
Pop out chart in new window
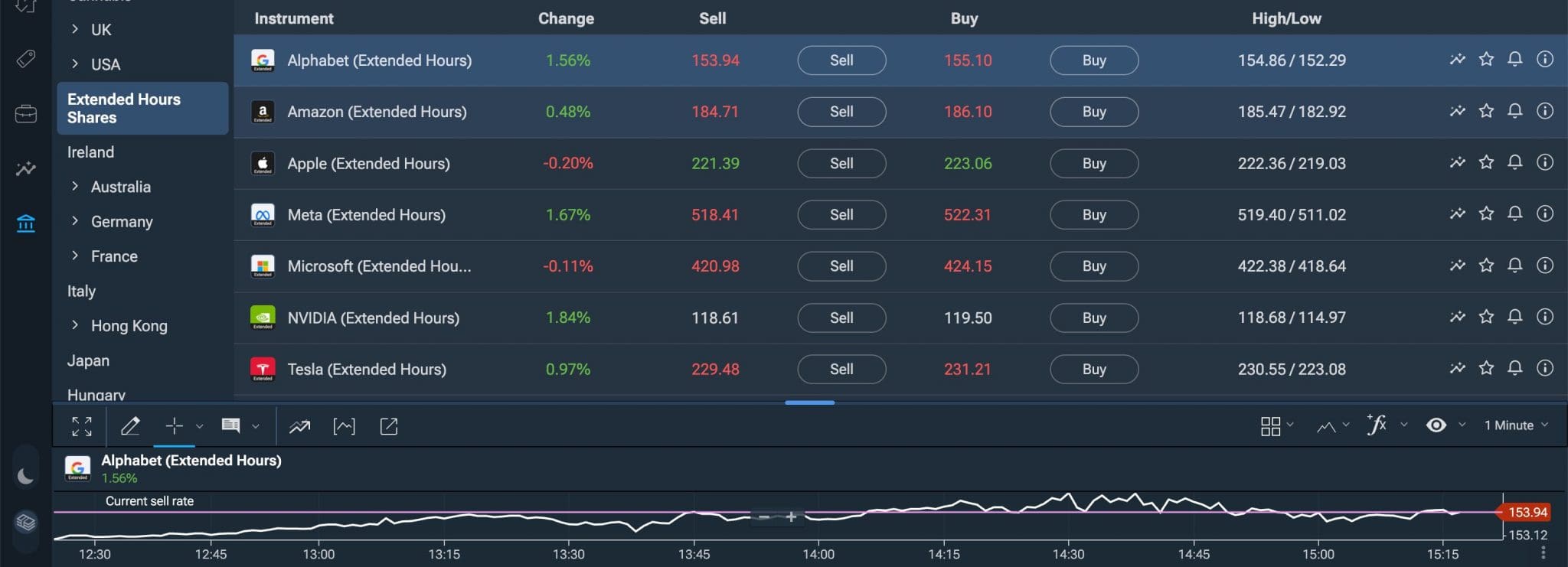click(x=389, y=426)
